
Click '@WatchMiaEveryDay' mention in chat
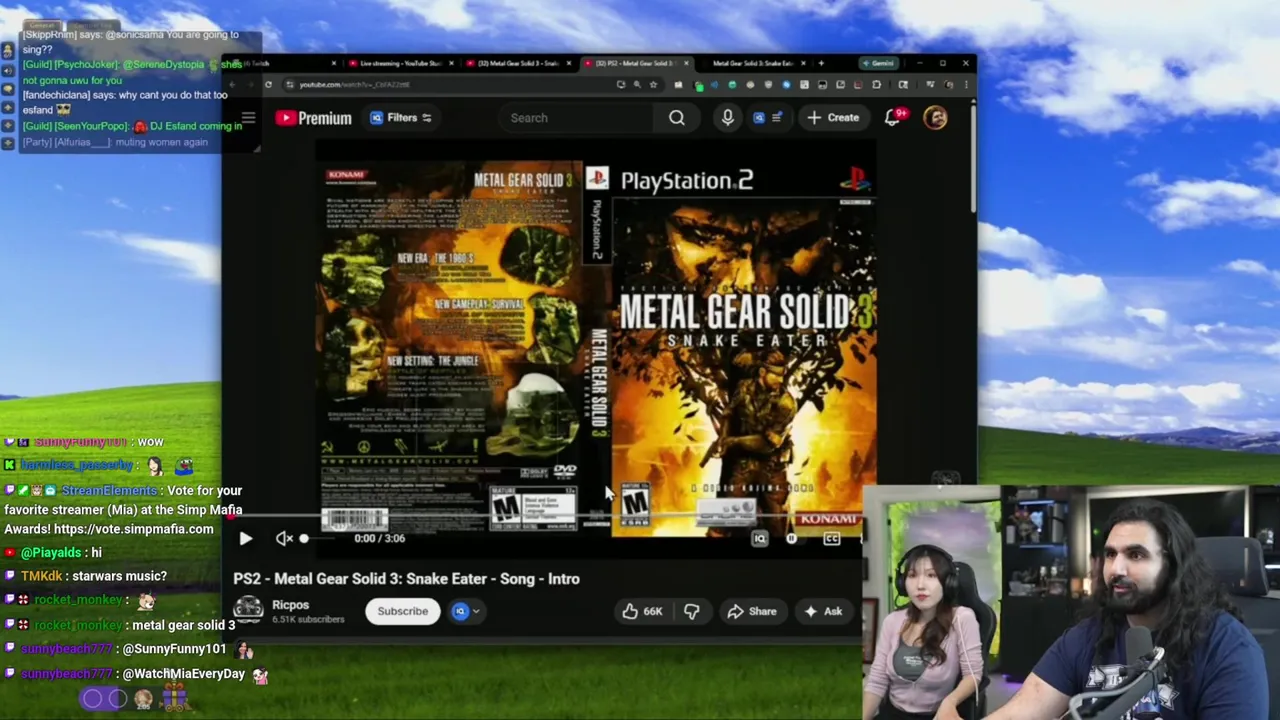coord(184,674)
